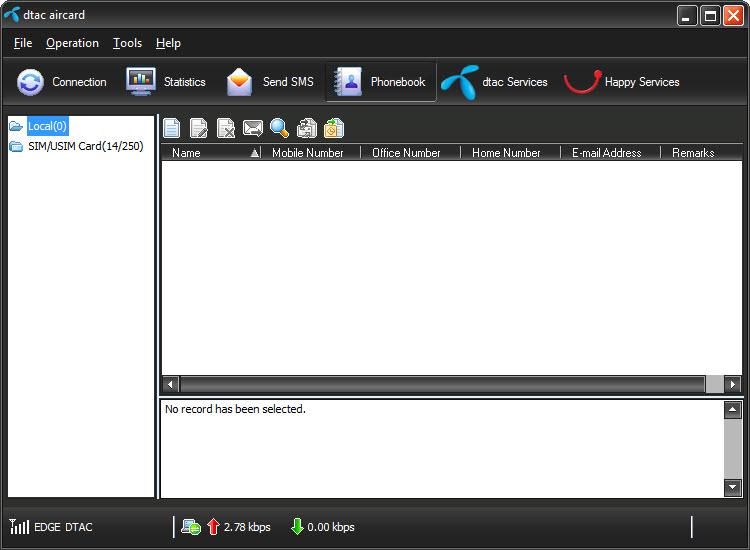This screenshot has height=550, width=750.
Task: Click the Office Number column header
Action: pyautogui.click(x=411, y=153)
